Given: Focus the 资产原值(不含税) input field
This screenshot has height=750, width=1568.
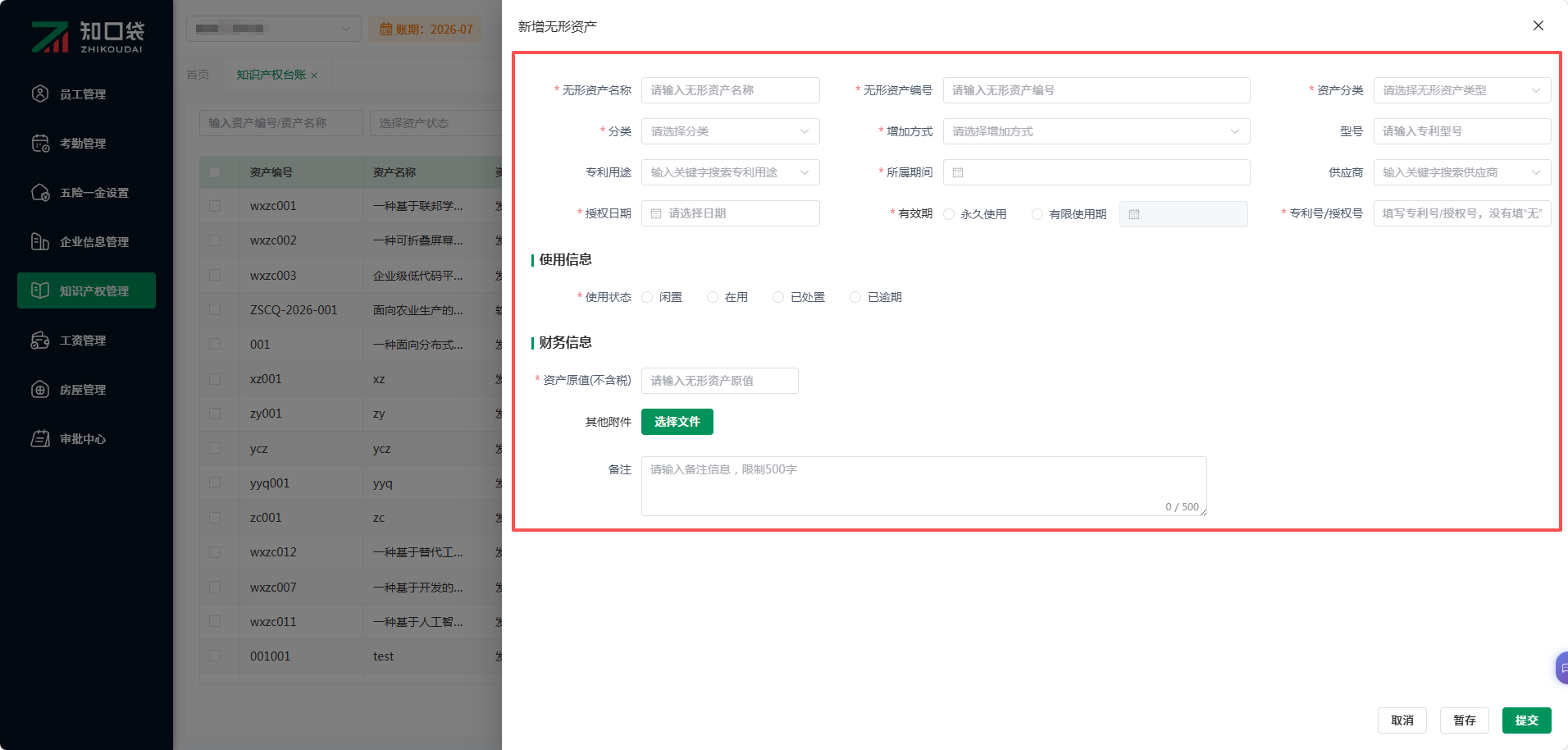Looking at the screenshot, I should point(720,381).
